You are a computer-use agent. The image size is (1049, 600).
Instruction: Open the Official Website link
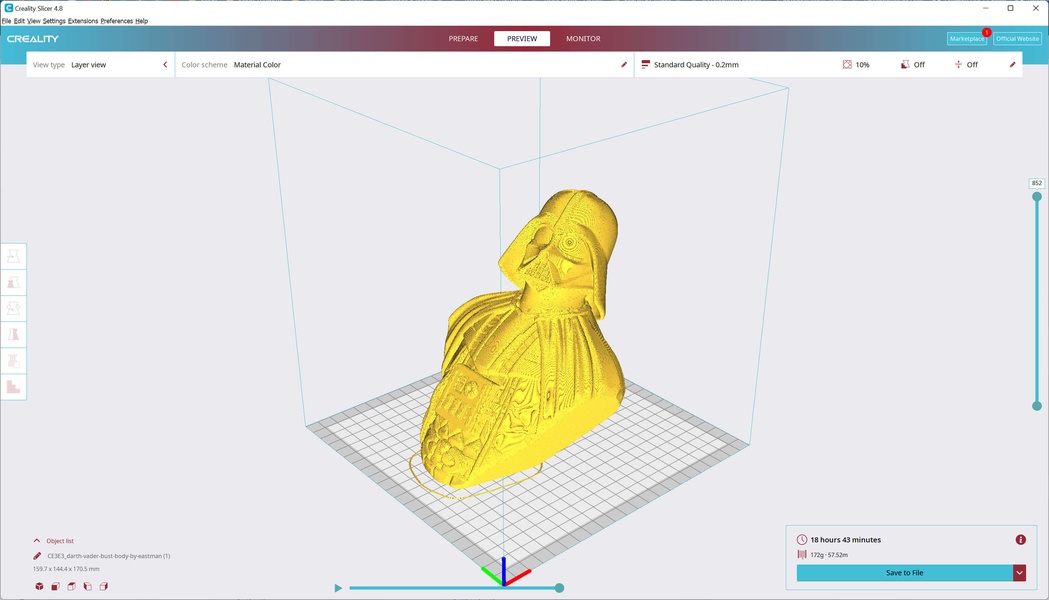pyautogui.click(x=1017, y=38)
